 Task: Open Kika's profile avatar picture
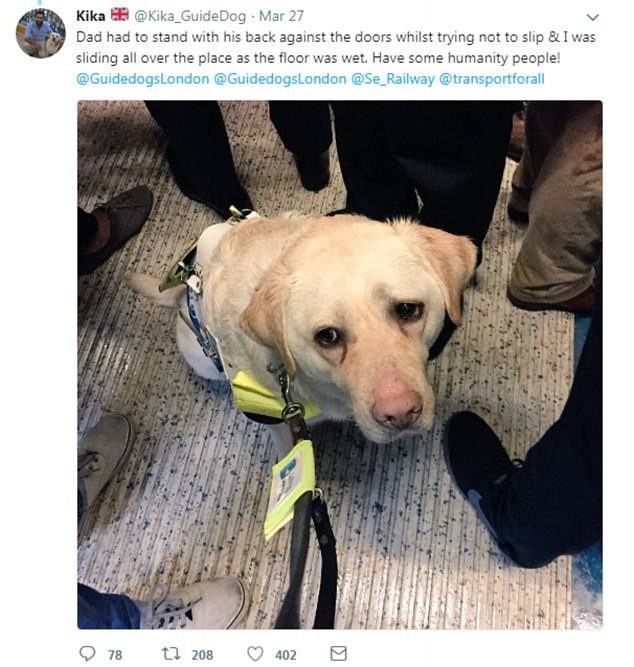pyautogui.click(x=41, y=33)
